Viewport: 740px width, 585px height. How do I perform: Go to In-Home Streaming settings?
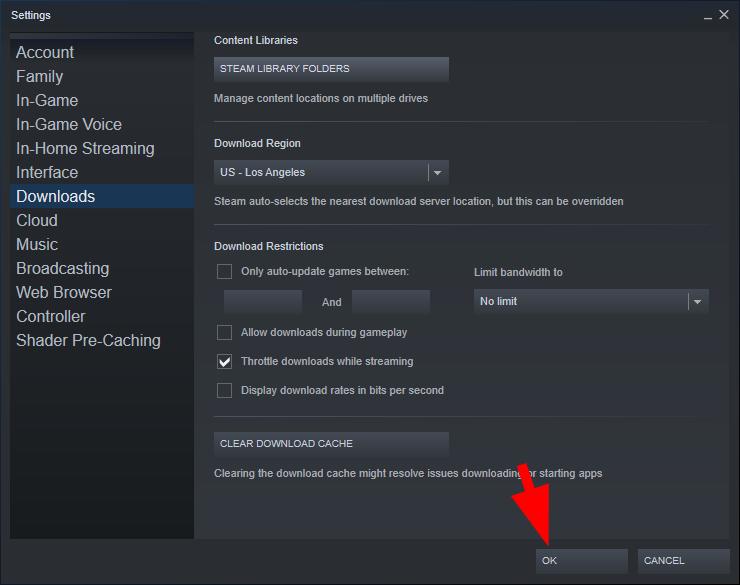[102, 149]
